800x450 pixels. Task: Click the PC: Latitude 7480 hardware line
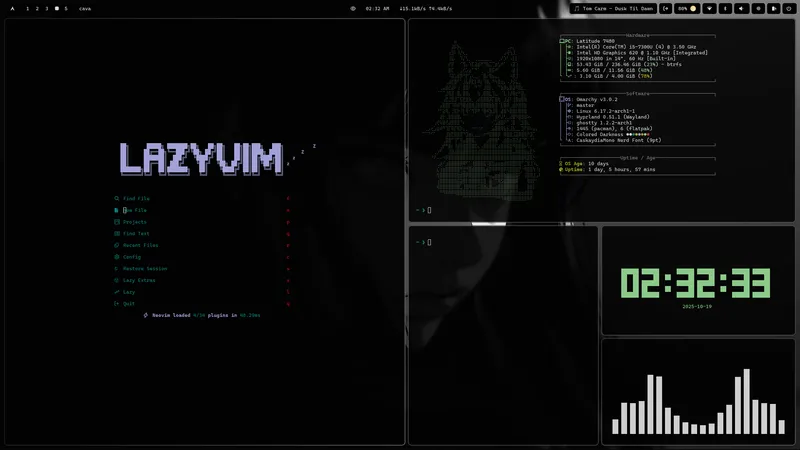(x=587, y=41)
